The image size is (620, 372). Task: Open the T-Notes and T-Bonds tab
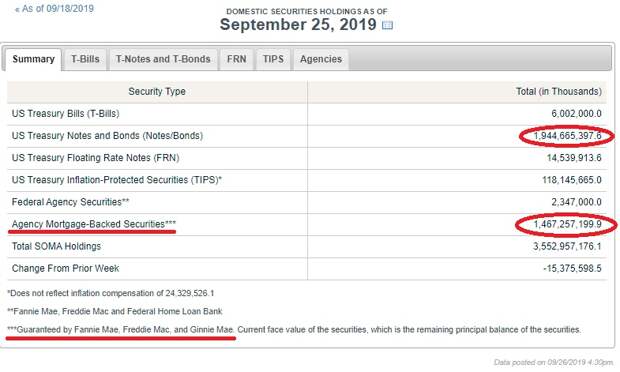[163, 59]
